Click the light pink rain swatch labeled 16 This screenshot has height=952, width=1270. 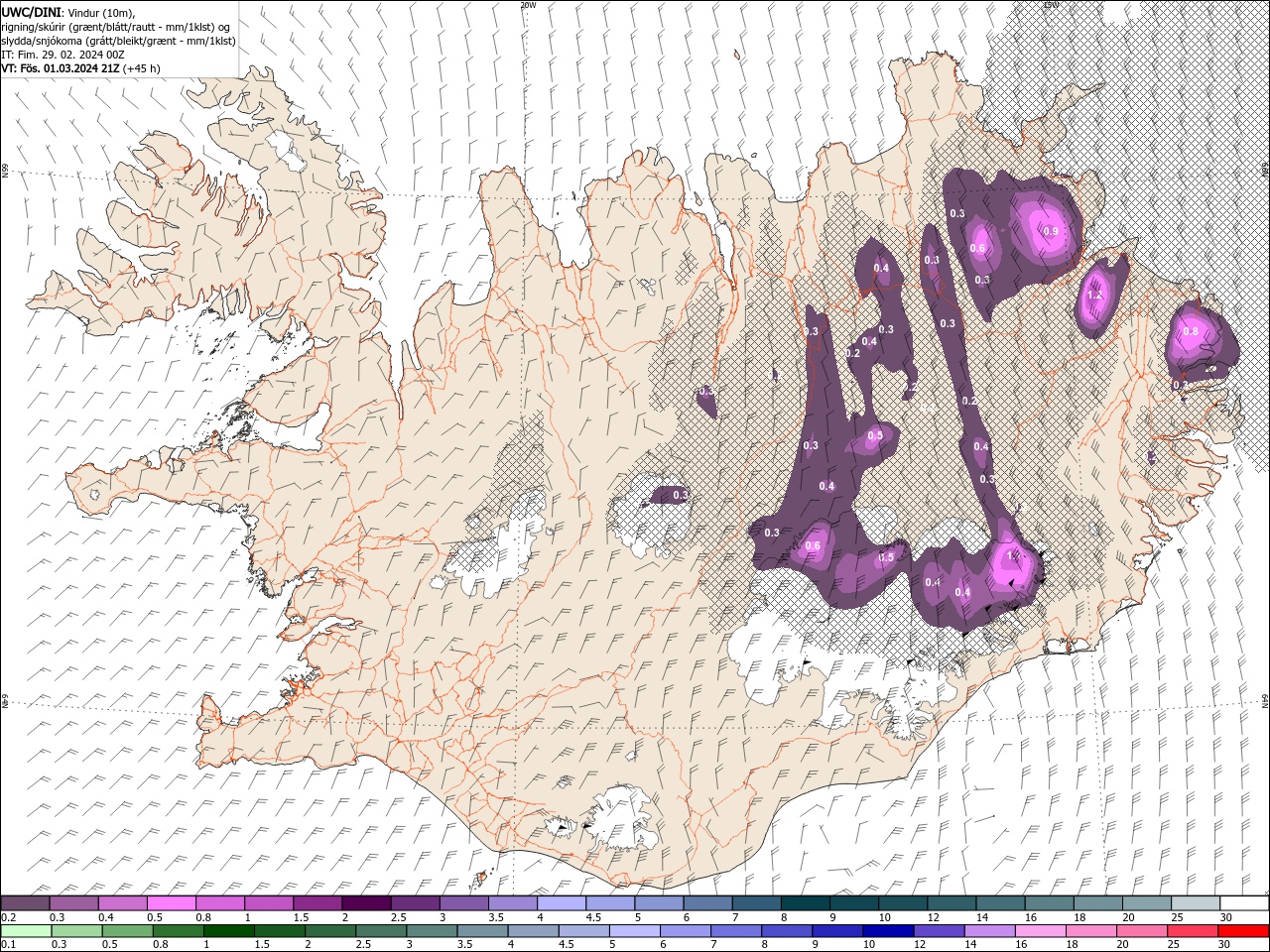coord(1041,931)
